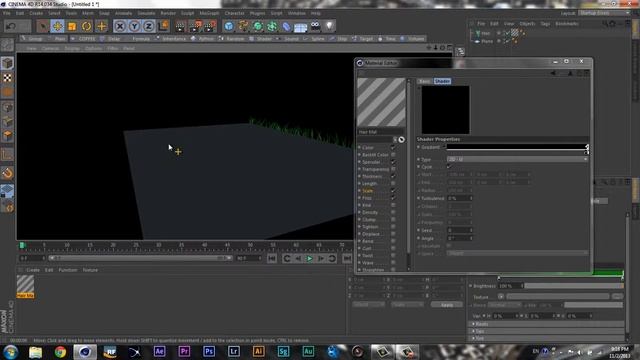The width and height of the screenshot is (640, 360).
Task: Open Create menu in material manager
Action: (x=33, y=270)
